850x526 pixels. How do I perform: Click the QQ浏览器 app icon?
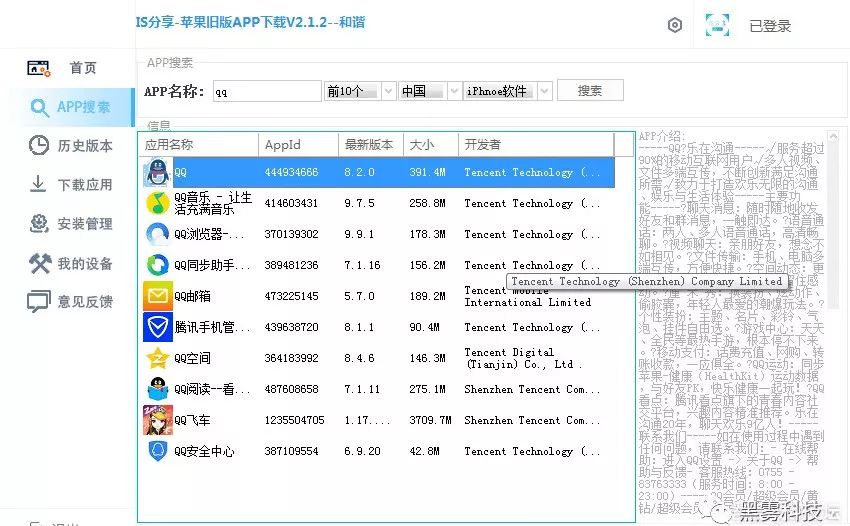pos(158,234)
